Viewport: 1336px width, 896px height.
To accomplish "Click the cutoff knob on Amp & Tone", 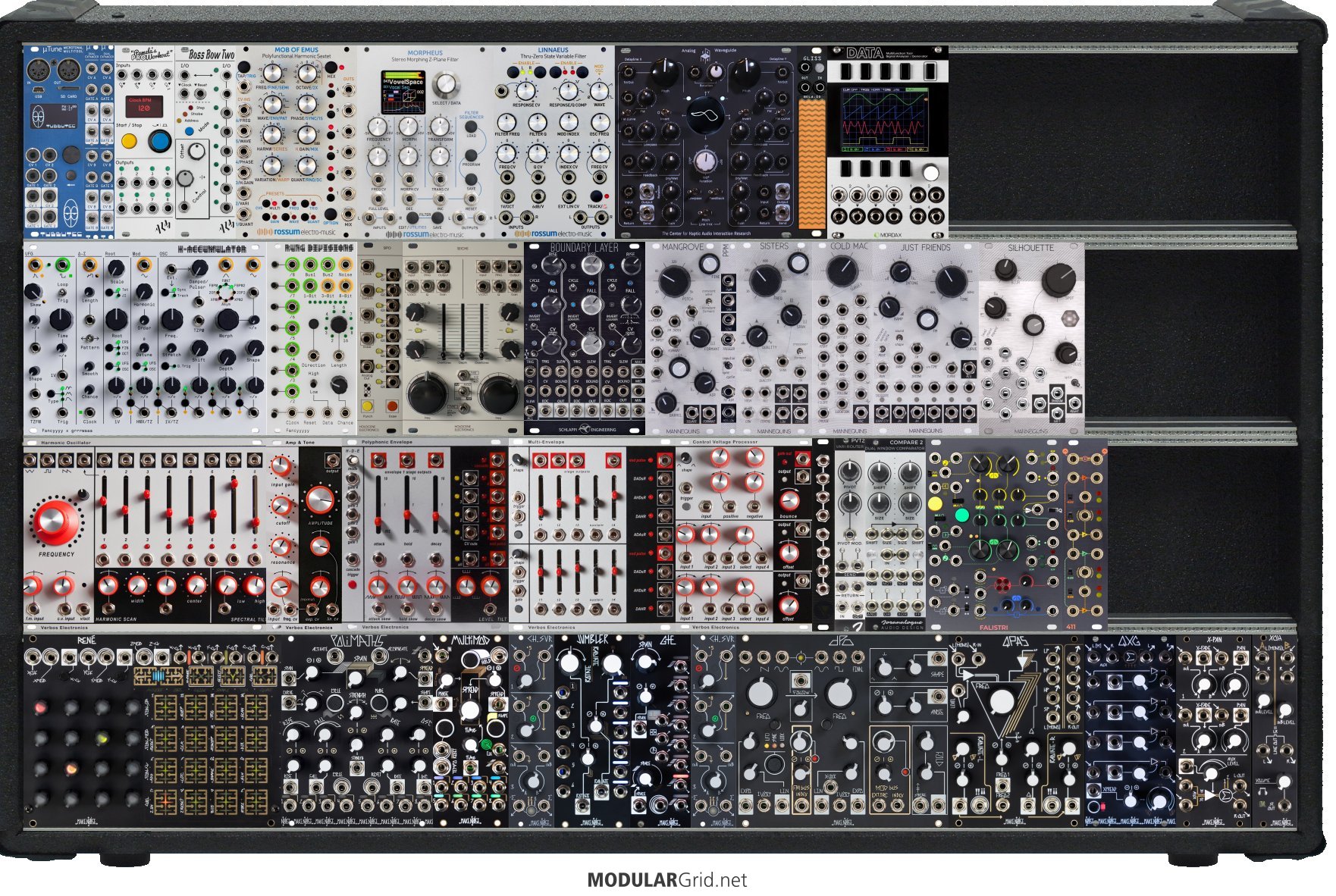I will click(x=282, y=506).
